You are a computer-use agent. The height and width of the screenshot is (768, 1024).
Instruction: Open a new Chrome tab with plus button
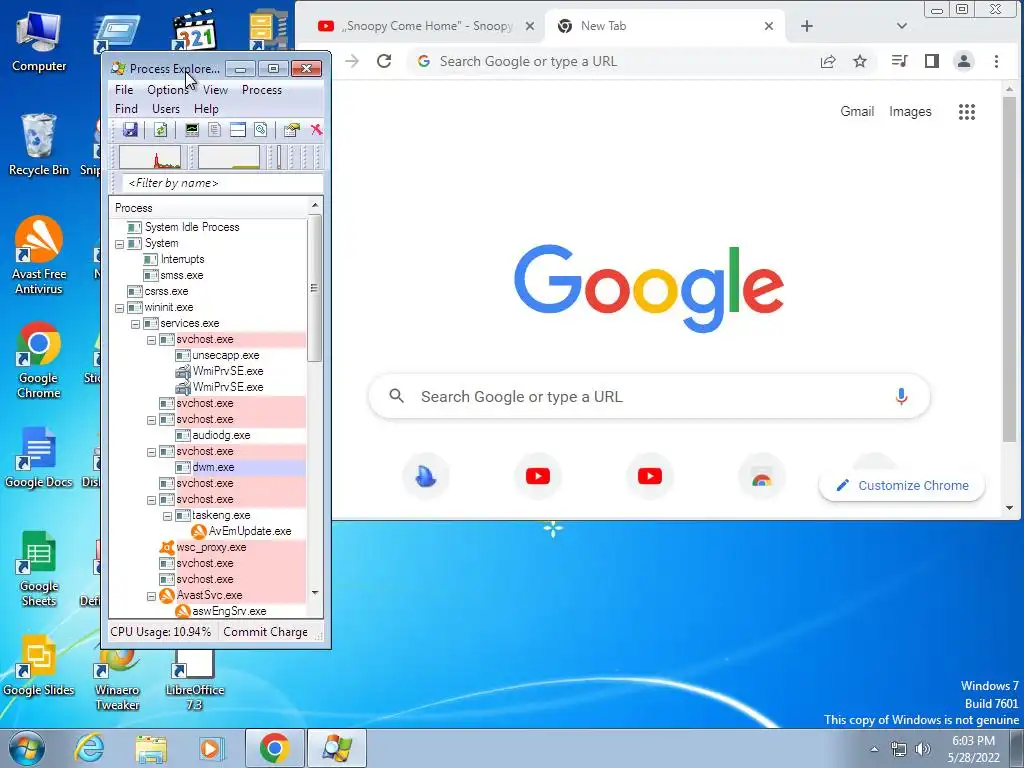point(807,26)
